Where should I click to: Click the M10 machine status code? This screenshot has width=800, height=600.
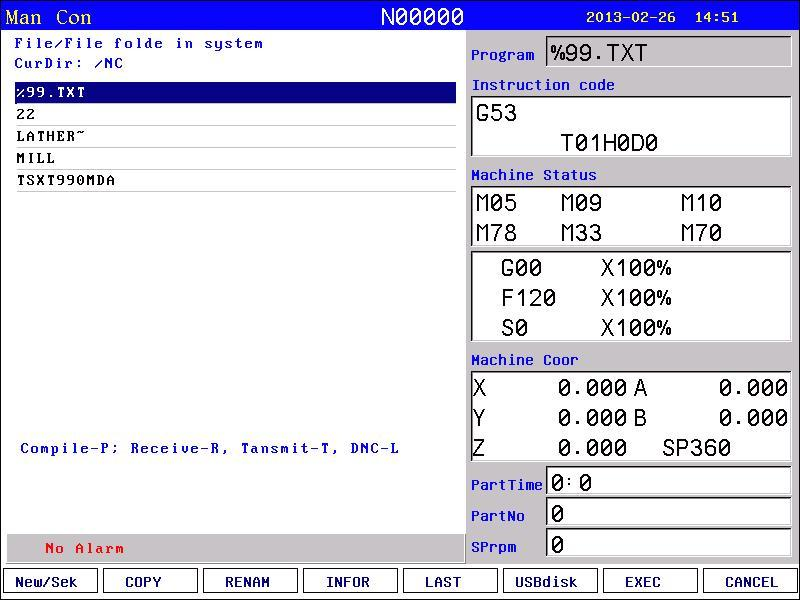701,203
